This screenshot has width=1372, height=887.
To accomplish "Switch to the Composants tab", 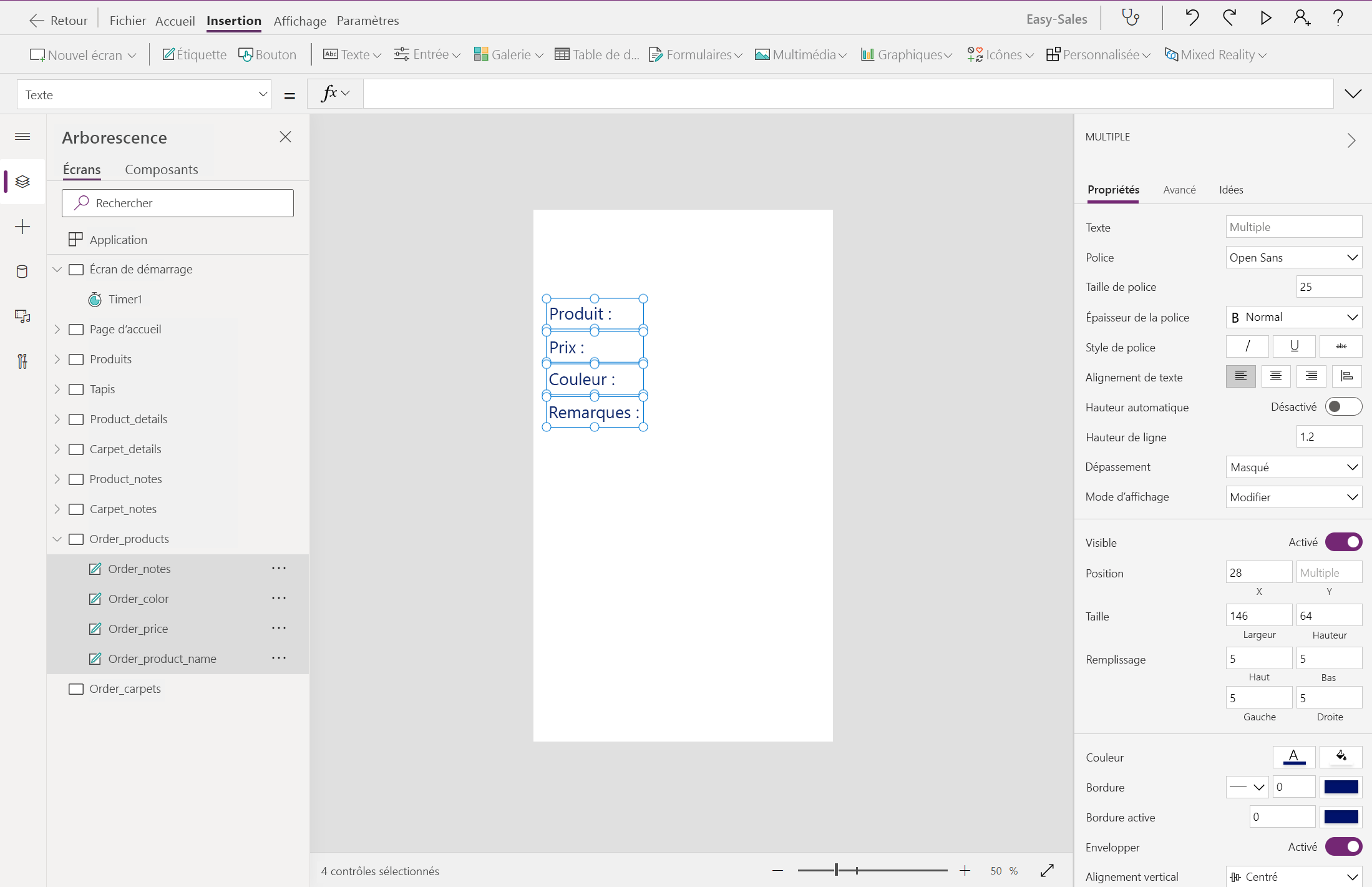I will coord(161,169).
